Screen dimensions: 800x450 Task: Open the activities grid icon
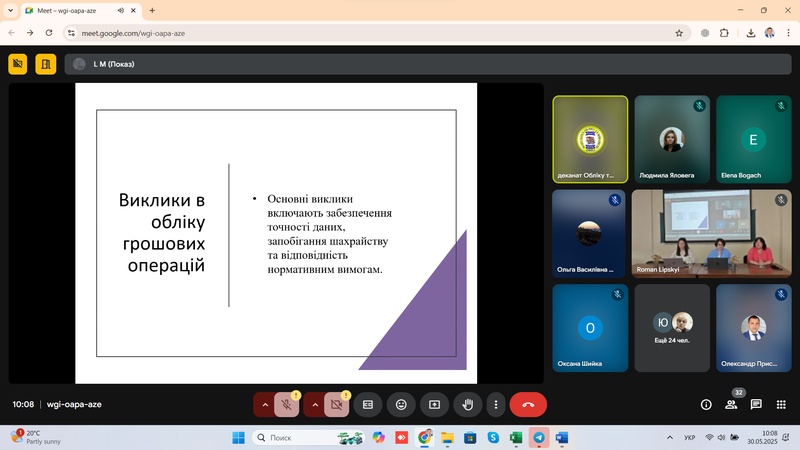(781, 405)
